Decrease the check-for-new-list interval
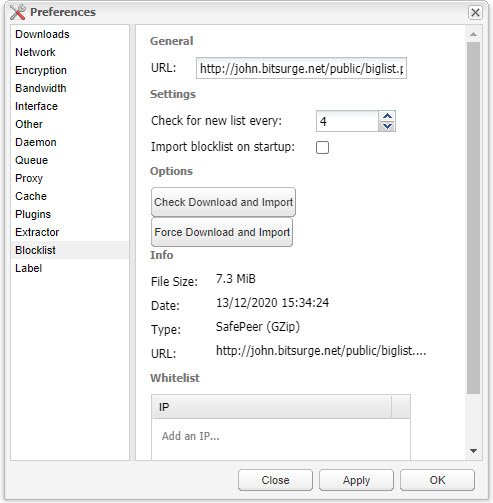Viewport: 493px width, 503px height. coord(387,126)
